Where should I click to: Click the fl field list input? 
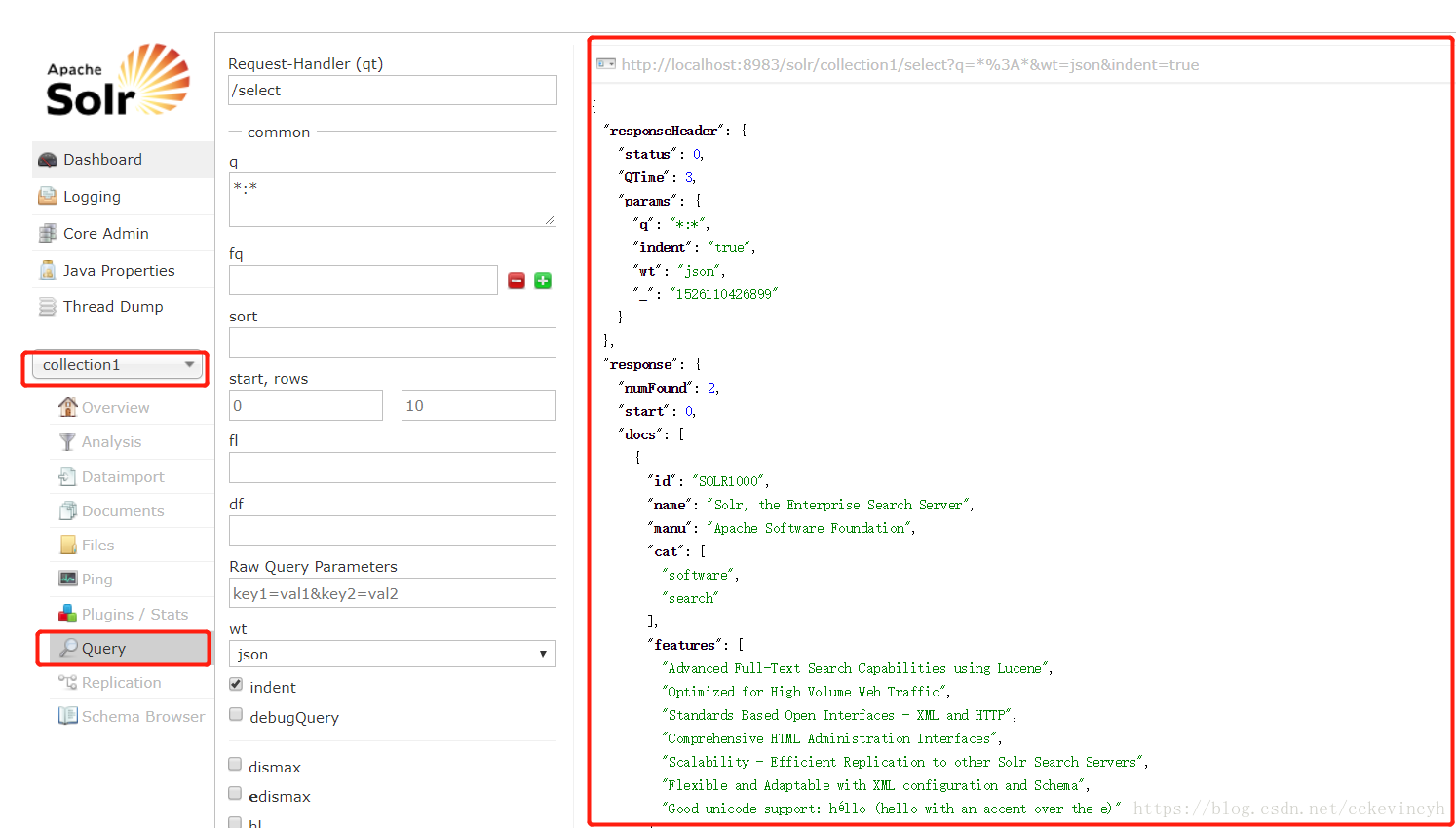pyautogui.click(x=393, y=468)
